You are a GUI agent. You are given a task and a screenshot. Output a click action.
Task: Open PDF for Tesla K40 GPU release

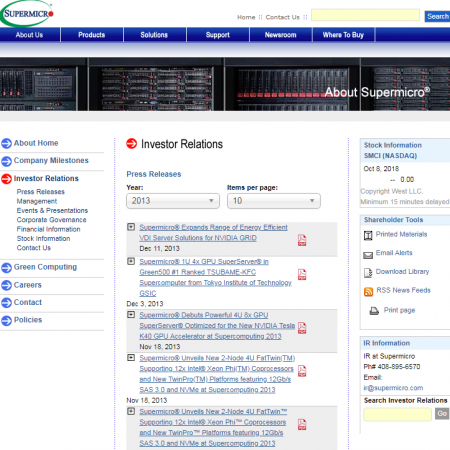(302, 328)
